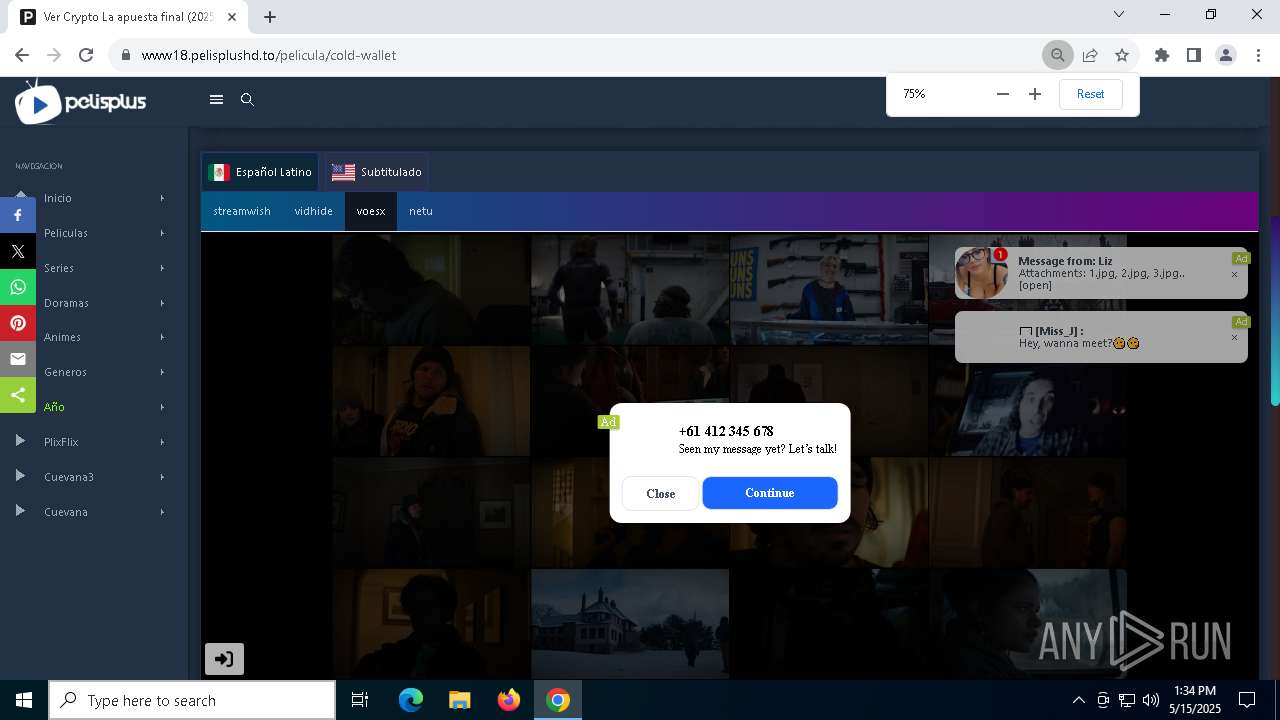Switch to netu server
Viewport: 1280px width, 720px height.
[421, 211]
